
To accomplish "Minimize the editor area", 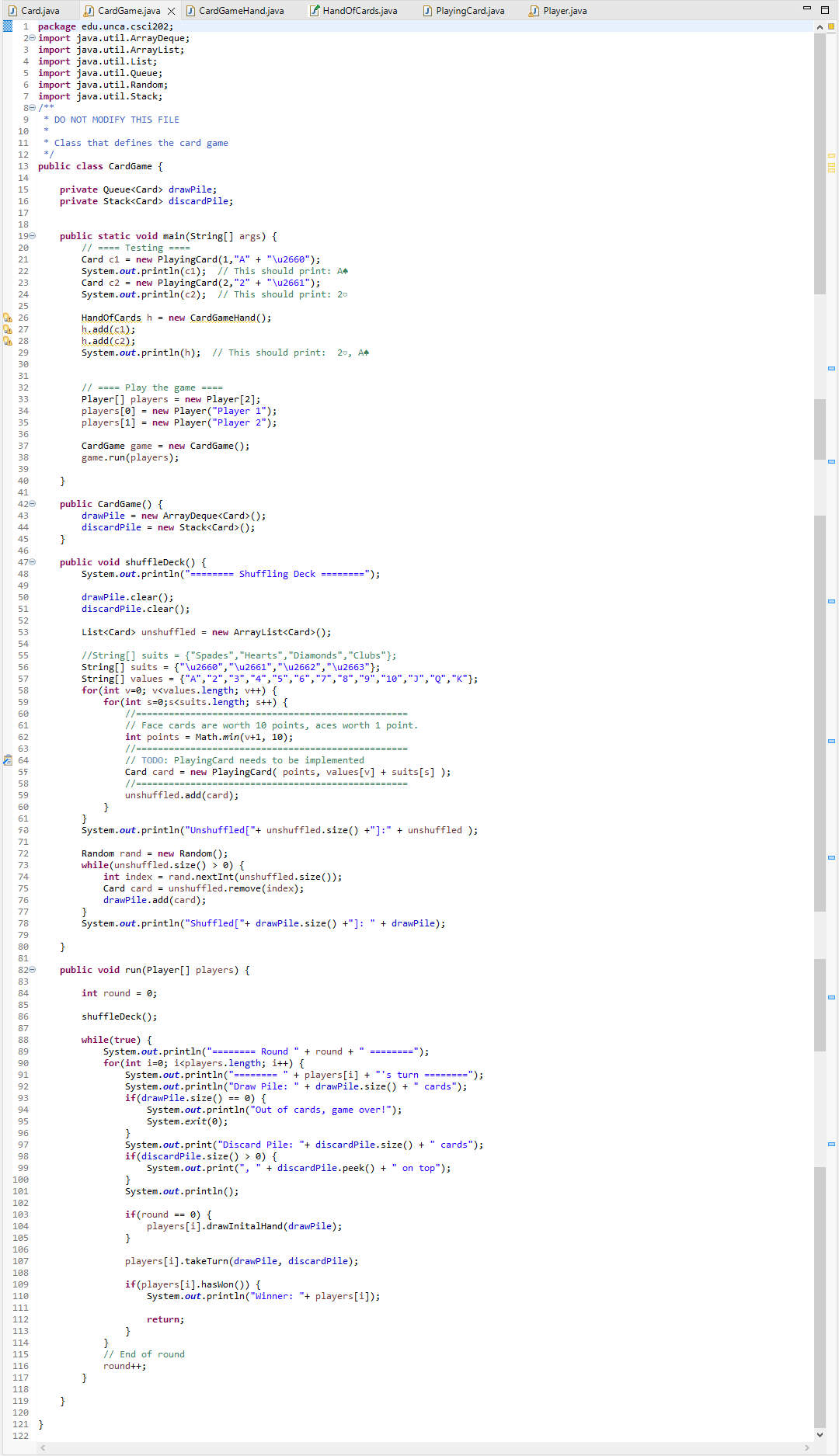I will [x=807, y=9].
